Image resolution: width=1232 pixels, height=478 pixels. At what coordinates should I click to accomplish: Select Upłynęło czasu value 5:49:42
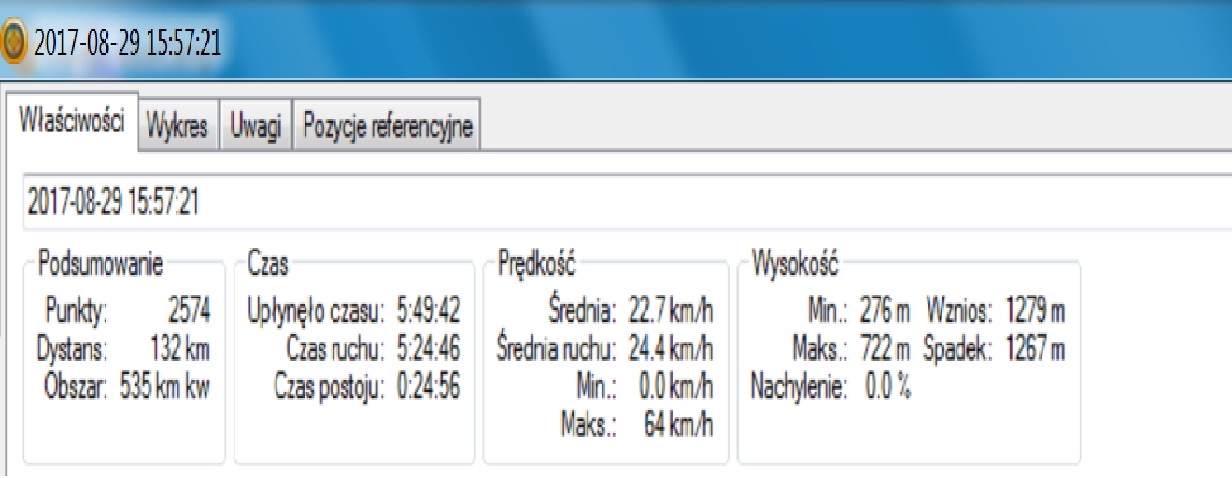428,311
